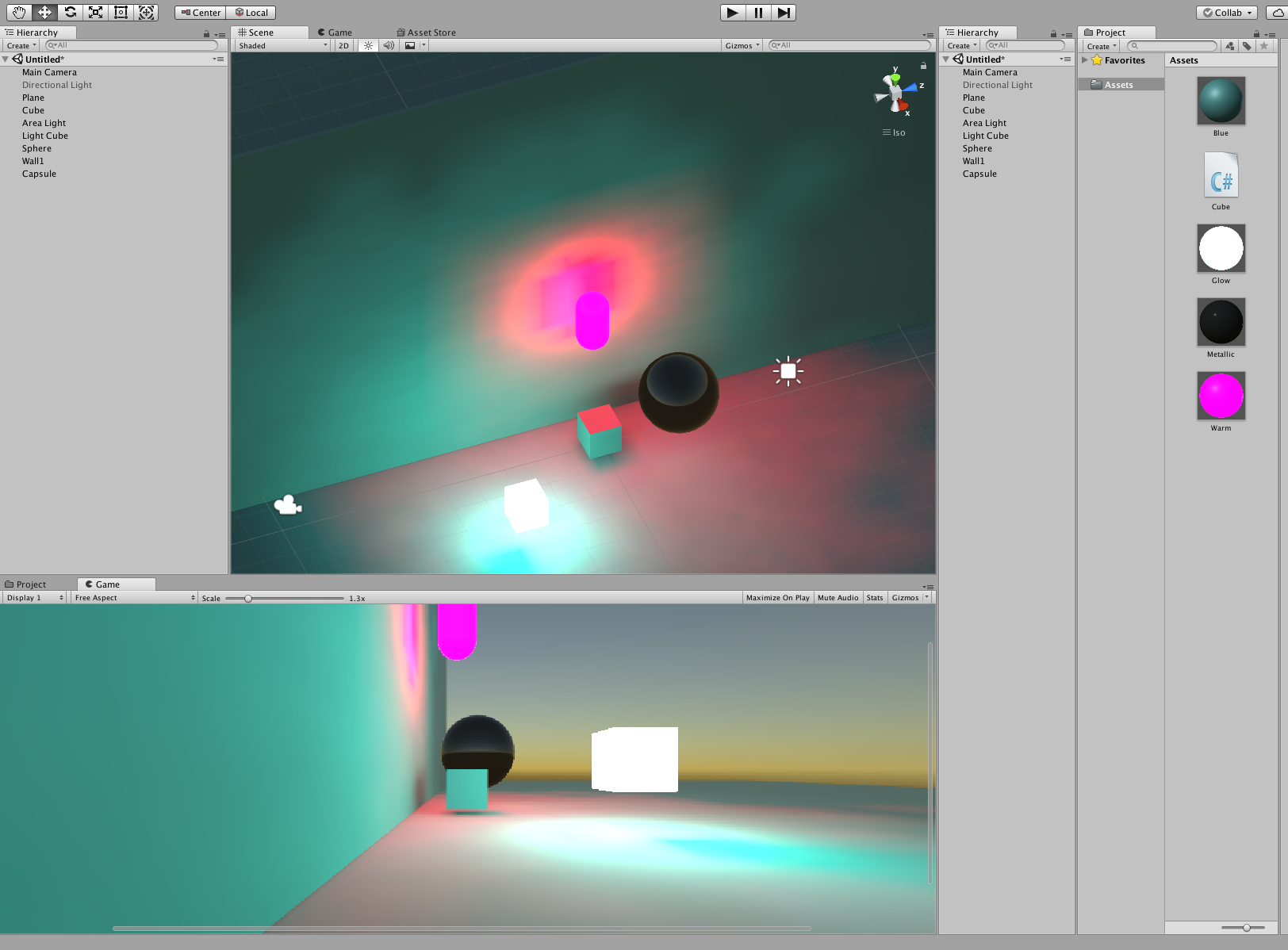Focus the Scene view search field
1288x950 pixels.
[849, 45]
